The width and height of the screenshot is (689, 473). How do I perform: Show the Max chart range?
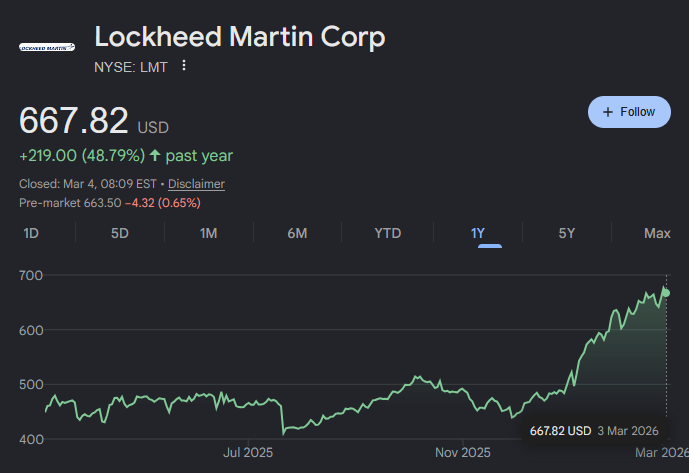(657, 233)
